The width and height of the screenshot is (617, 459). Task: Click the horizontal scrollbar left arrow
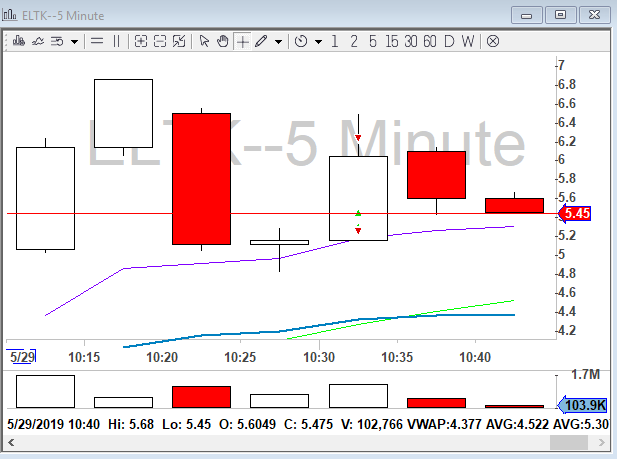(11, 442)
